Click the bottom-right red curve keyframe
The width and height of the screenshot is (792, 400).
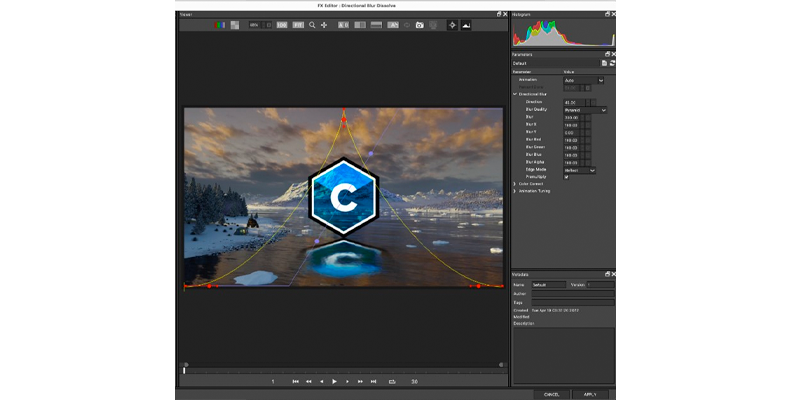tap(478, 286)
